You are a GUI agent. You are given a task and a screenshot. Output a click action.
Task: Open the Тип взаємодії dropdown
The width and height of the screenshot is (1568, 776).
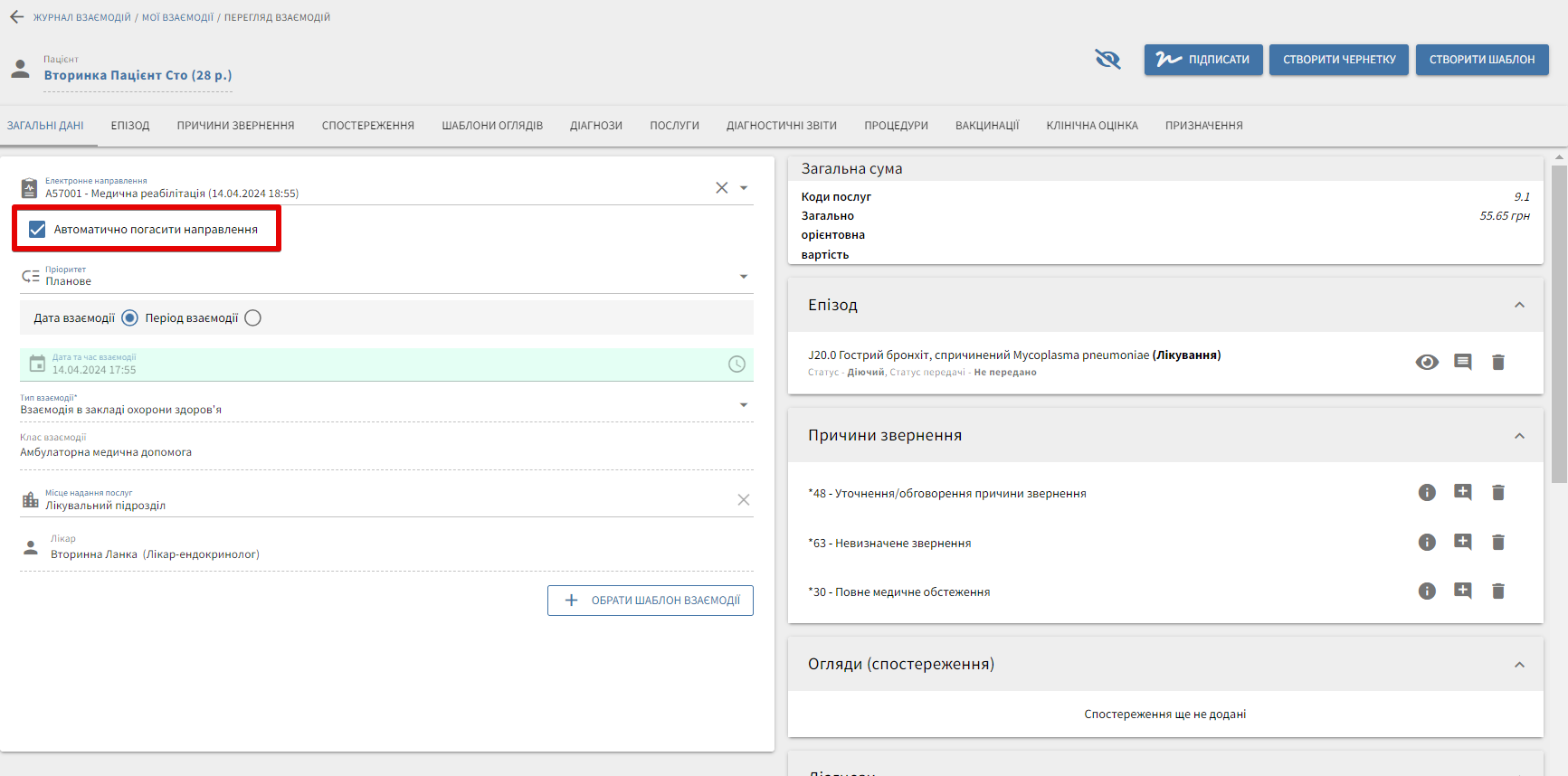tap(743, 405)
